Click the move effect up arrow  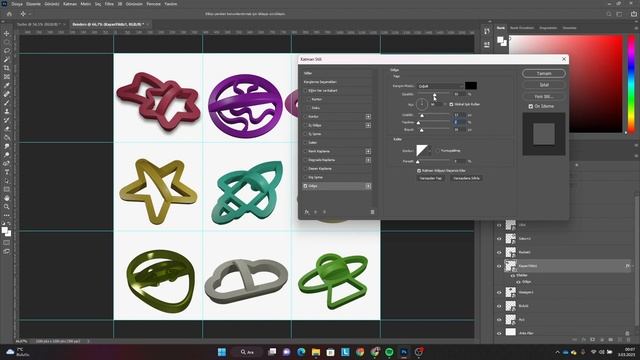(x=316, y=212)
